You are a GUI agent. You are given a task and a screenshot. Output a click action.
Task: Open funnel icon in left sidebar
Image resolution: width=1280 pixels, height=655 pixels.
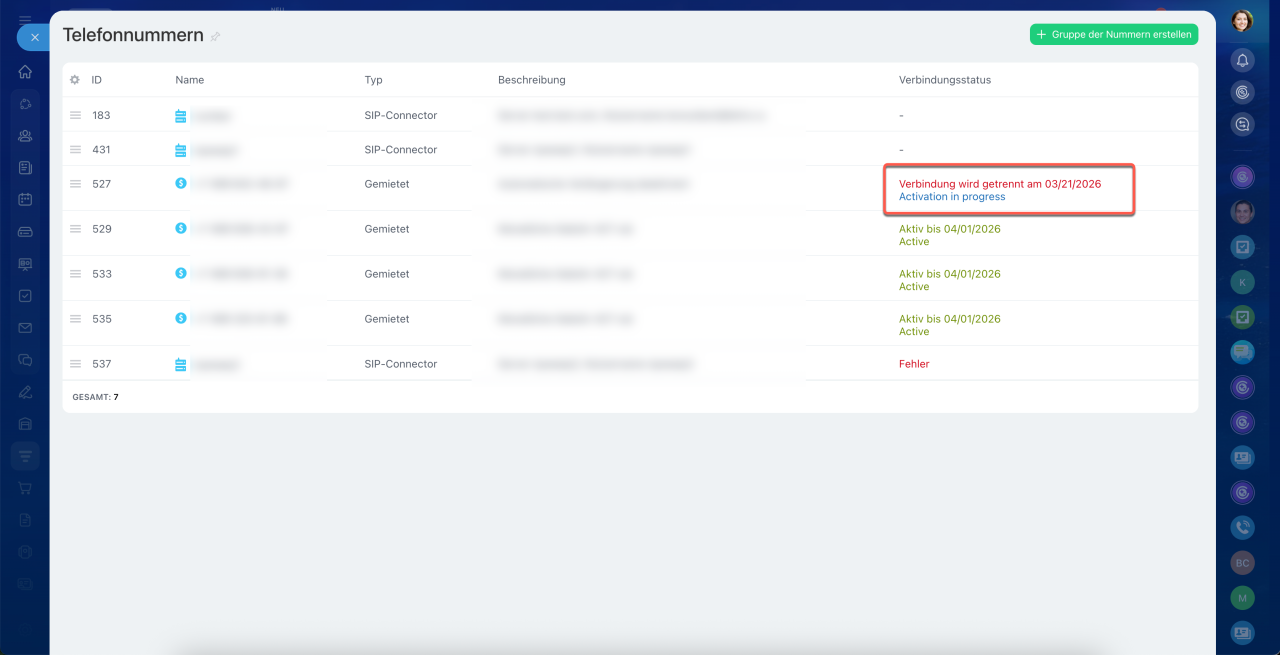coord(25,456)
